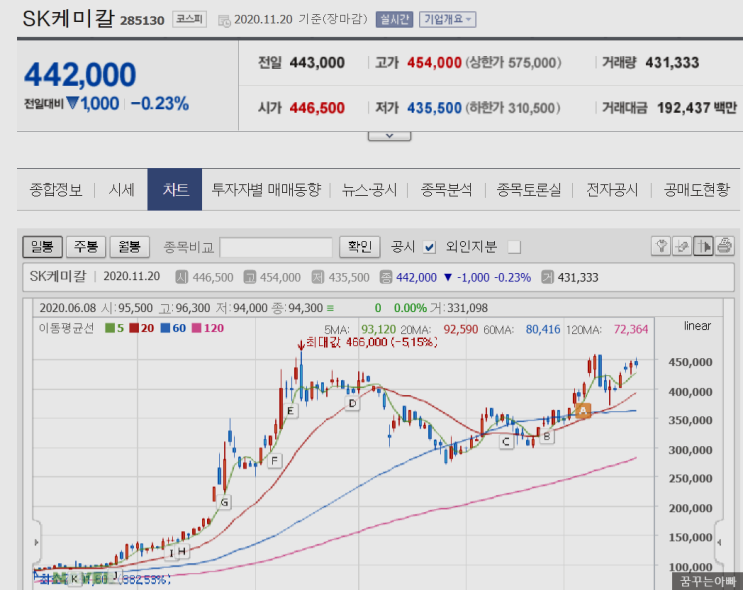Click the 시 open-price badge icon
Screen dimensions: 743x590
[181, 277]
